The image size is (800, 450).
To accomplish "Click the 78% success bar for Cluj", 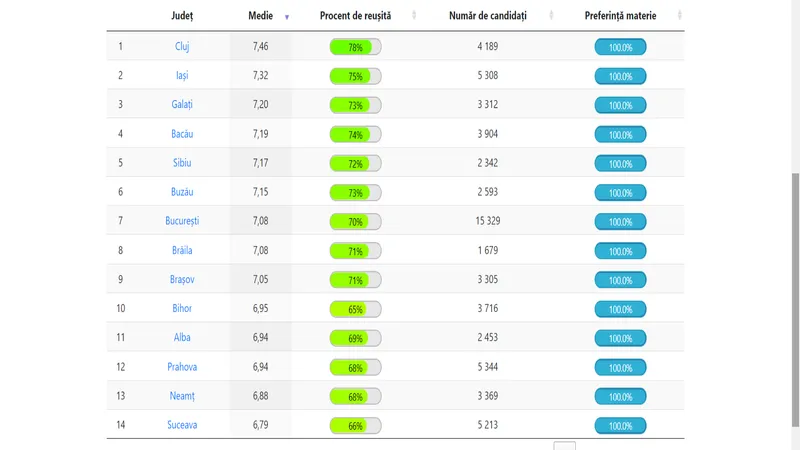I will (x=356, y=47).
